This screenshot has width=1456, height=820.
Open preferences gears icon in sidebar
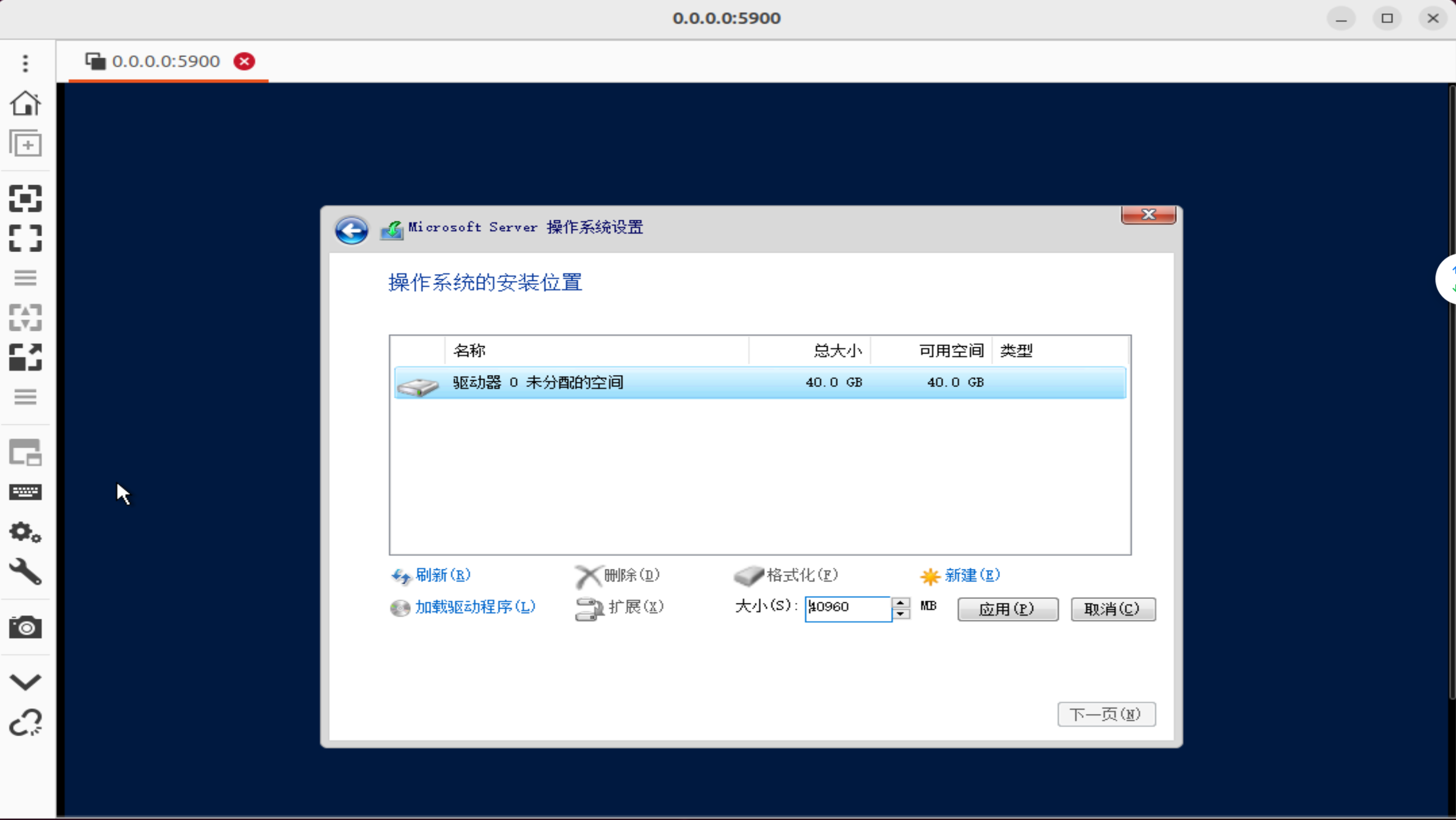pos(25,532)
